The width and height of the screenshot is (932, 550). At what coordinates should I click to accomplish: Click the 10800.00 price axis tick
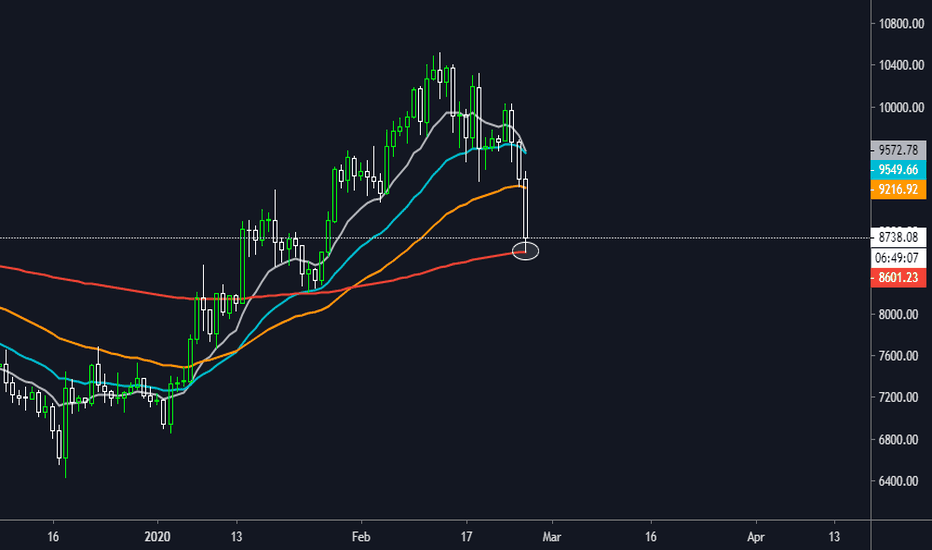(x=902, y=24)
